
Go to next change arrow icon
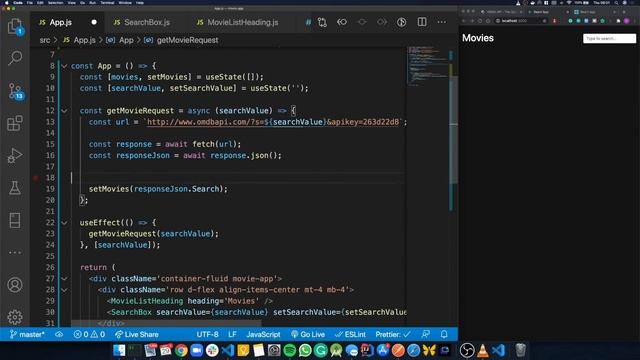point(382,22)
